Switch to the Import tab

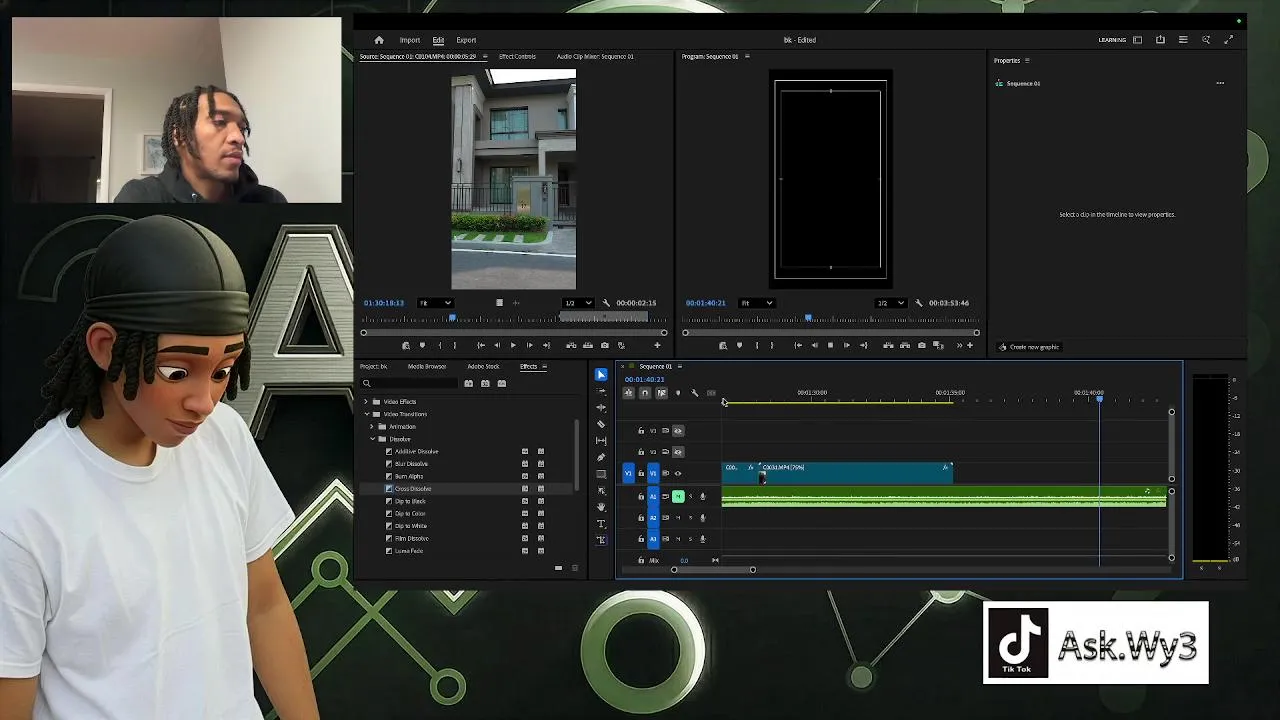[410, 40]
